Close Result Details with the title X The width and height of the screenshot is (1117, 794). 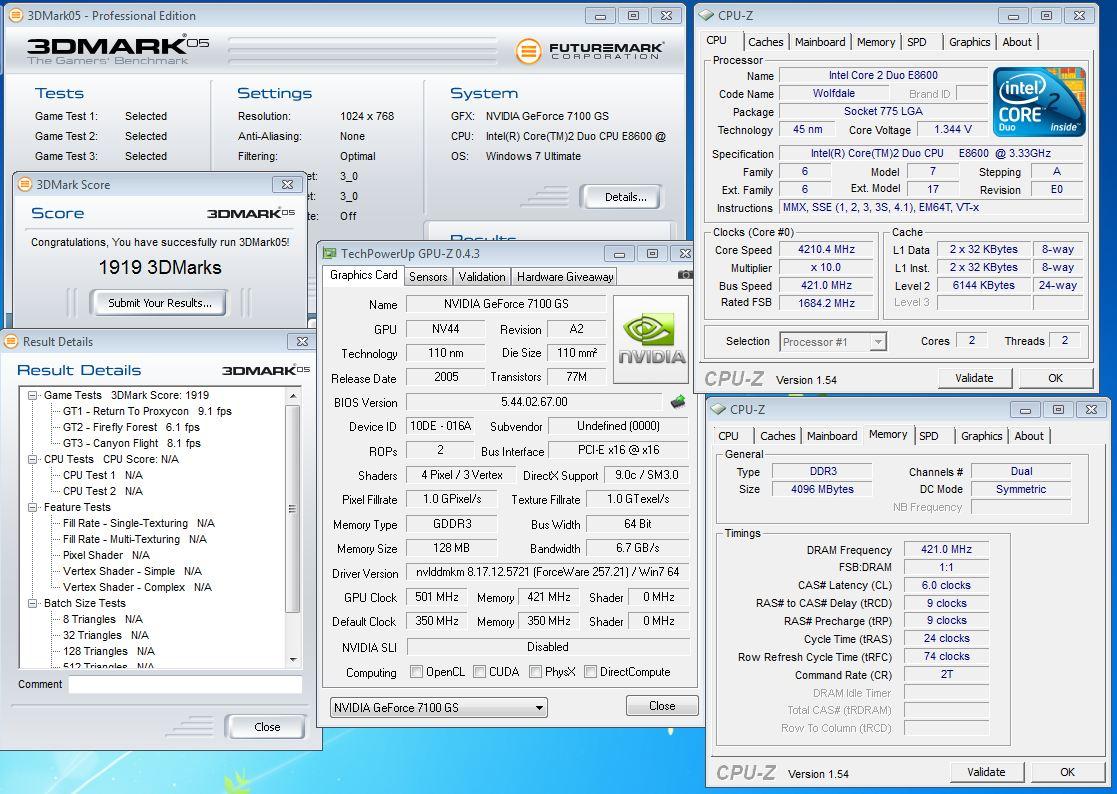coord(302,342)
